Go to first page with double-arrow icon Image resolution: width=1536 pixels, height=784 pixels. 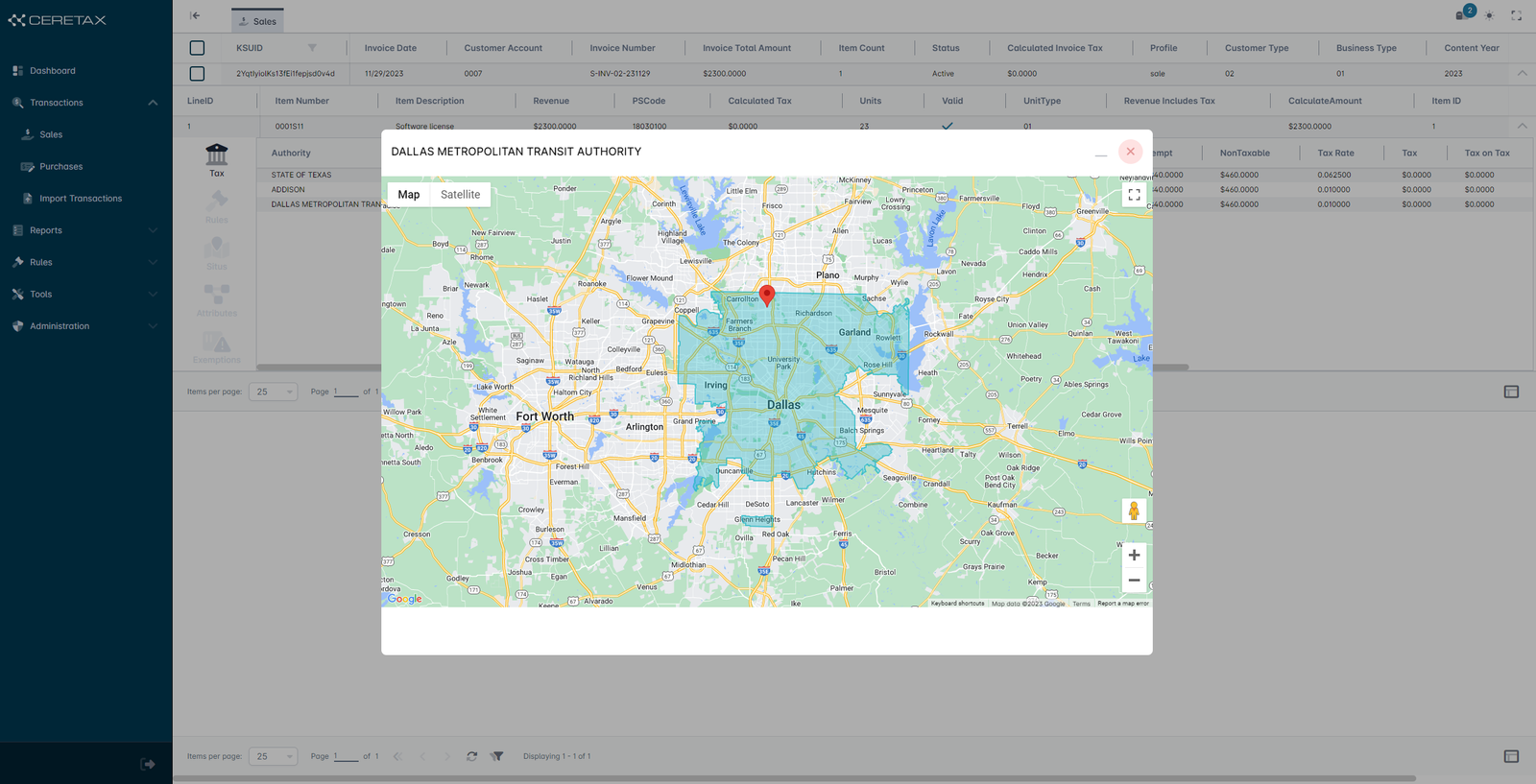pos(397,756)
